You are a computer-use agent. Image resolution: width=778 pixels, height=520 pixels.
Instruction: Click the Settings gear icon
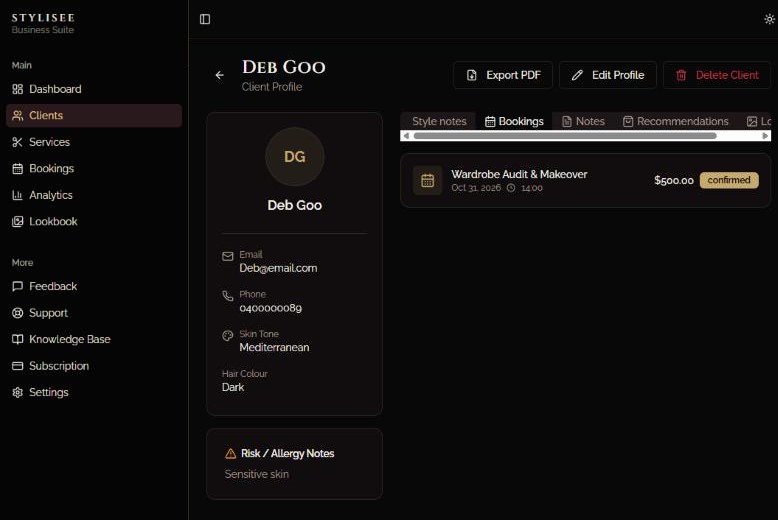point(17,392)
